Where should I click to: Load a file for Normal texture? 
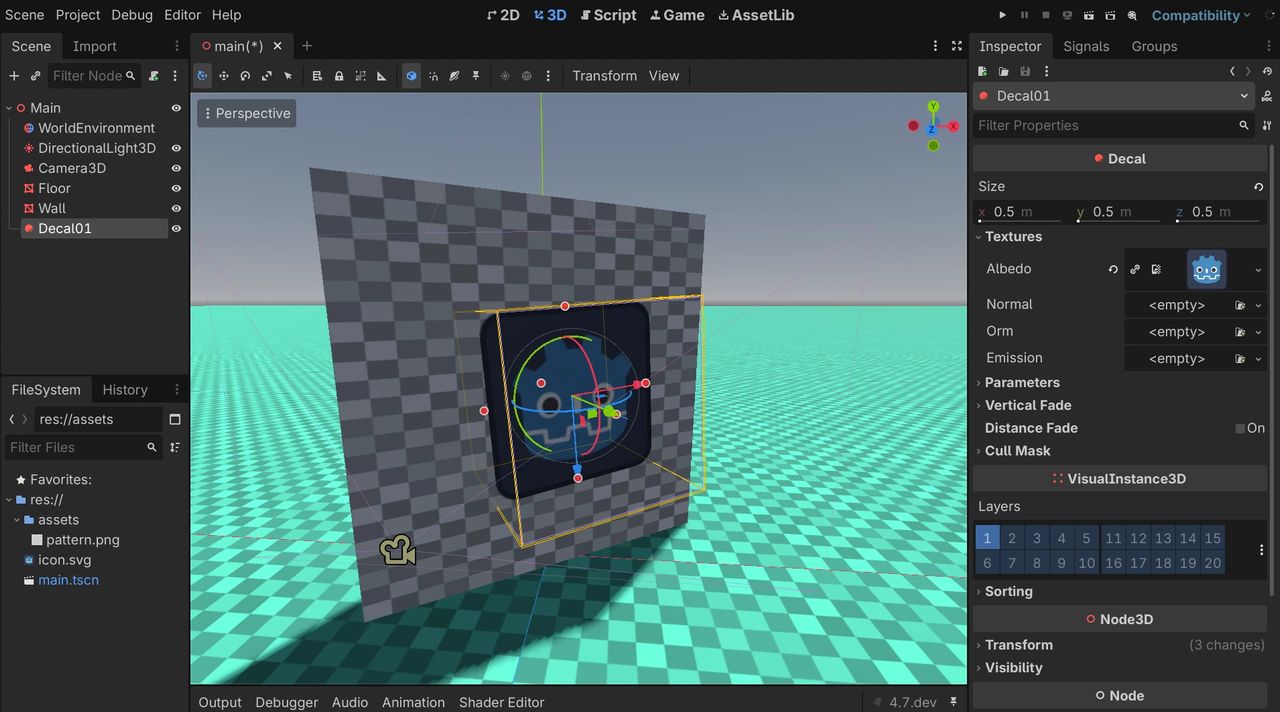coord(1240,305)
